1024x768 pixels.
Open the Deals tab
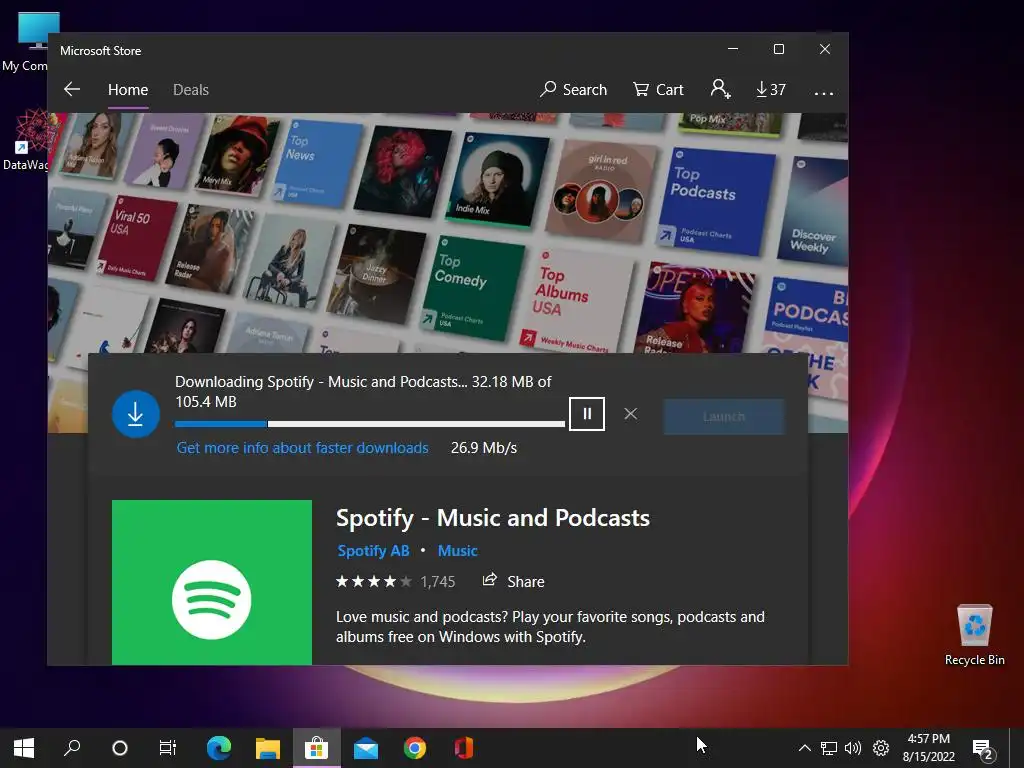coord(191,89)
